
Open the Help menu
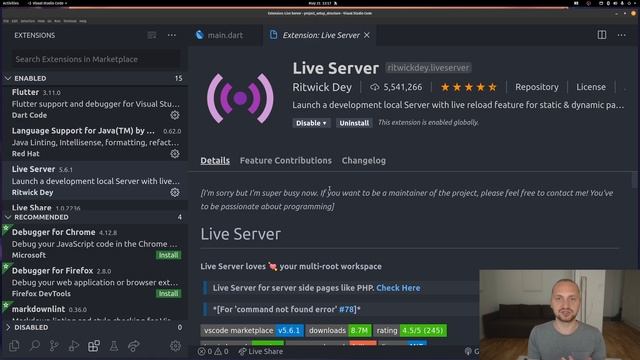[83, 21]
